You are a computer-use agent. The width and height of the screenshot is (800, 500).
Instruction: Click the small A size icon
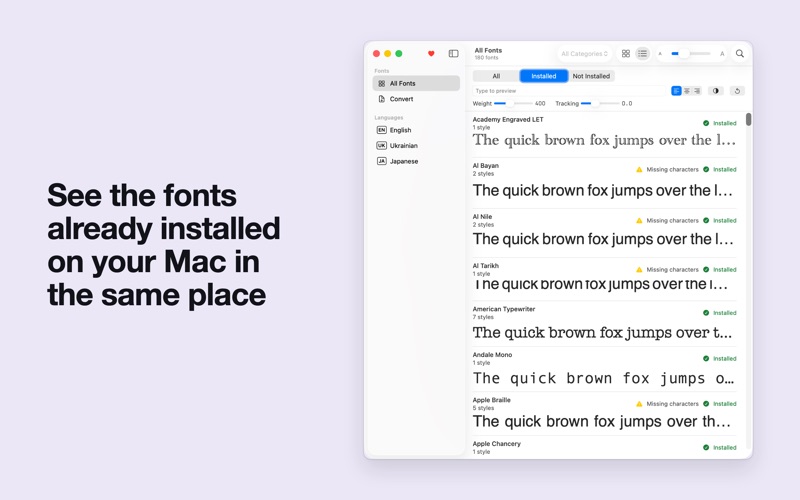(x=660, y=54)
